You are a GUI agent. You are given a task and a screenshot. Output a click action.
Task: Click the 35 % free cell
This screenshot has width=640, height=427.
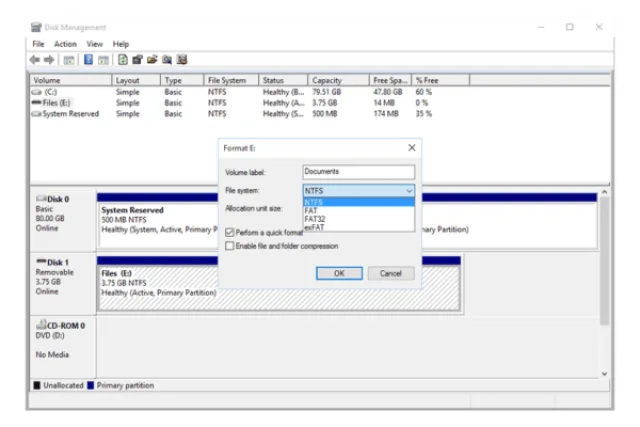[424, 114]
